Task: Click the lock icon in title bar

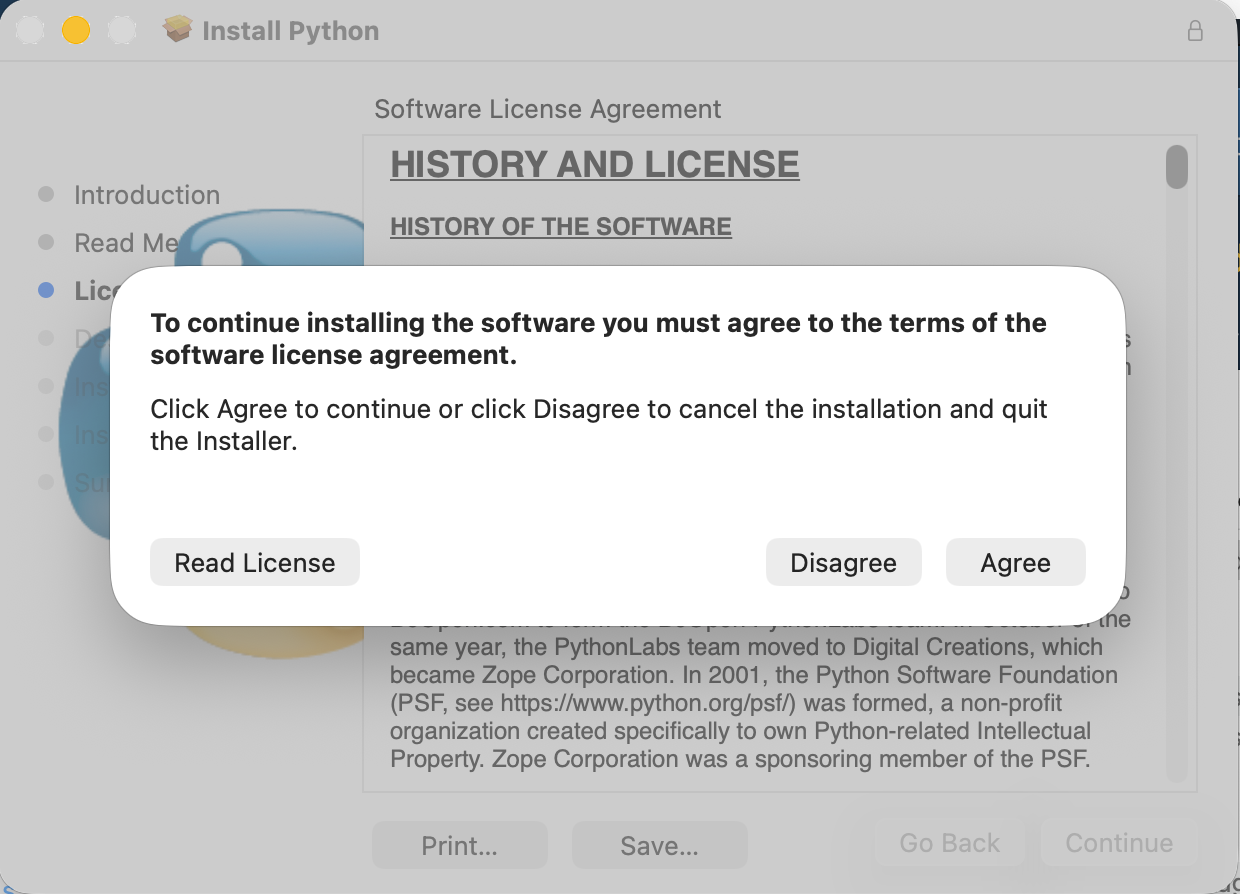Action: (1195, 31)
